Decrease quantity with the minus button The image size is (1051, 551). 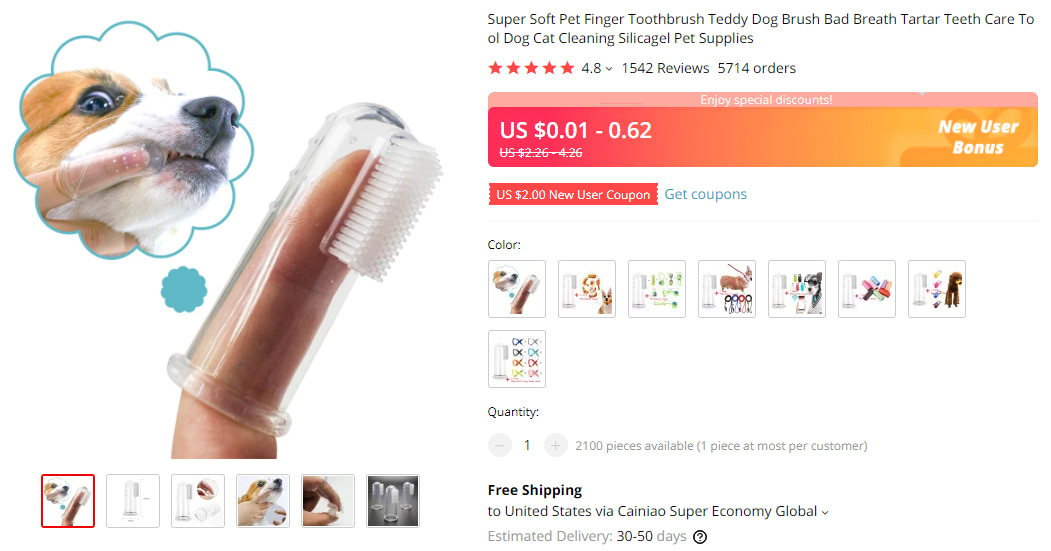point(499,445)
